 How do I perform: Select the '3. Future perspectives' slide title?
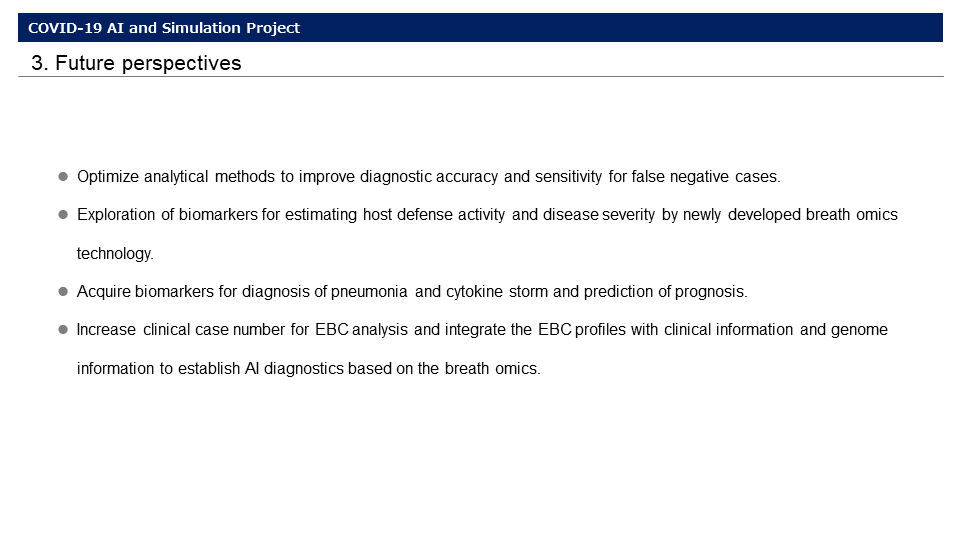[136, 63]
